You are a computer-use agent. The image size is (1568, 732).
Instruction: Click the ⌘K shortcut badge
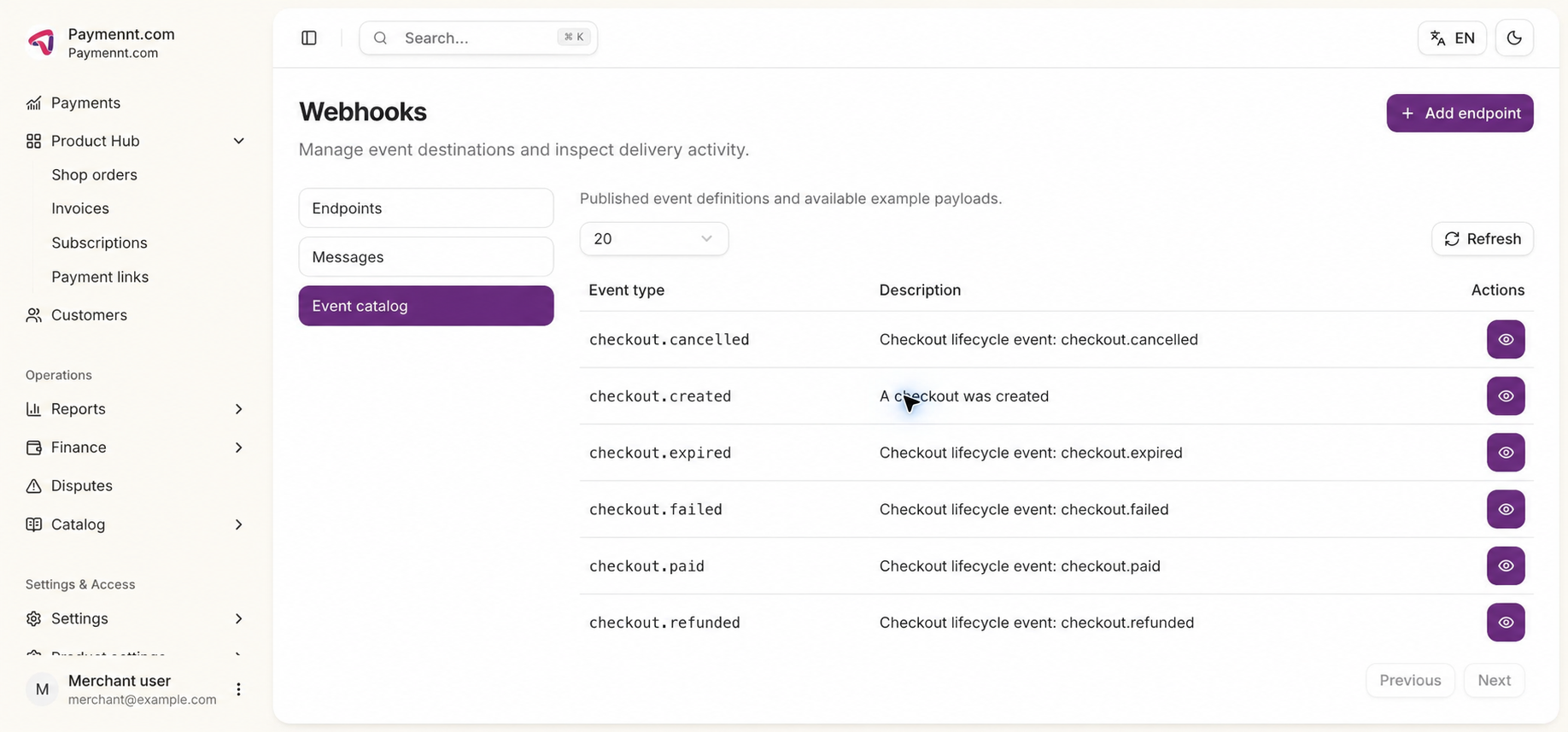click(574, 37)
